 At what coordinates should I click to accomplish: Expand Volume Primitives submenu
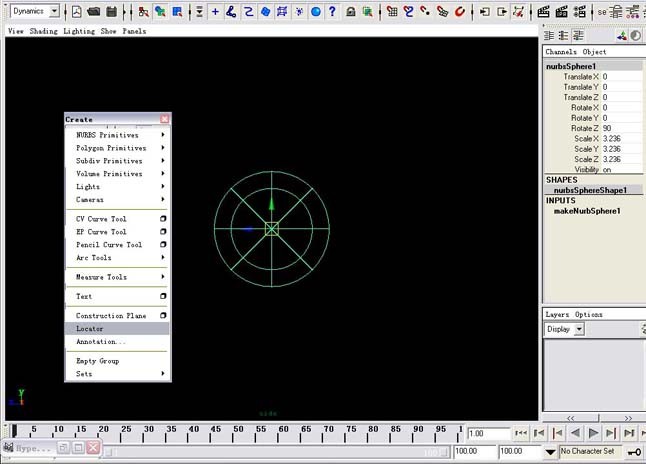[117, 173]
